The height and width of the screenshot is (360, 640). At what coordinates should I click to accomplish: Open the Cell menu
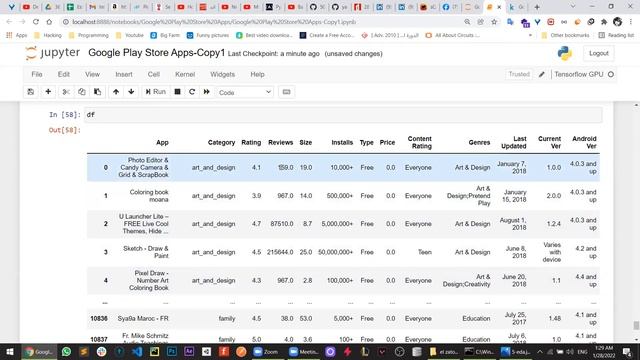[x=153, y=74]
